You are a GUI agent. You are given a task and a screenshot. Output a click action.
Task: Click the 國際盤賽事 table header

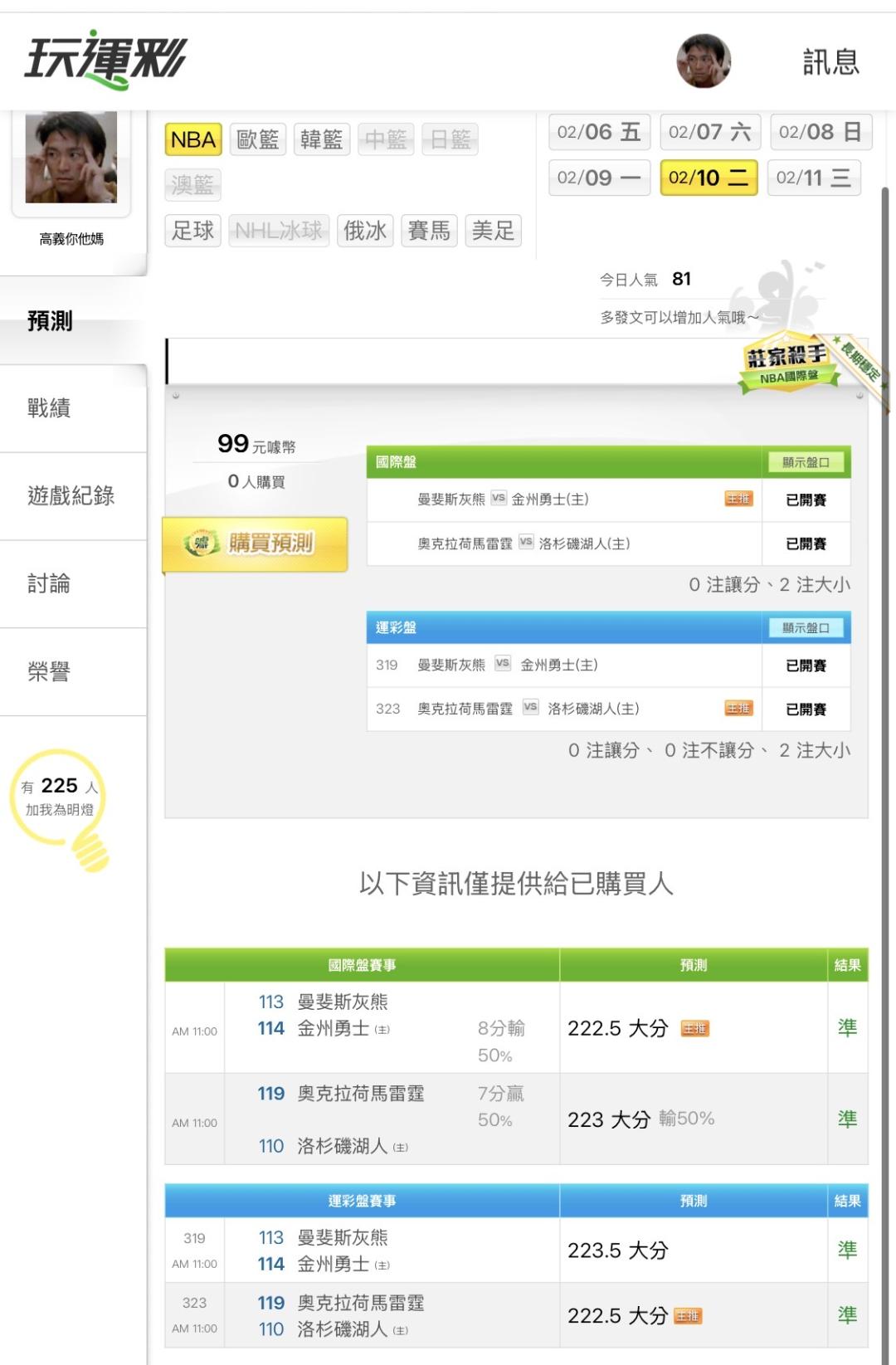362,965
